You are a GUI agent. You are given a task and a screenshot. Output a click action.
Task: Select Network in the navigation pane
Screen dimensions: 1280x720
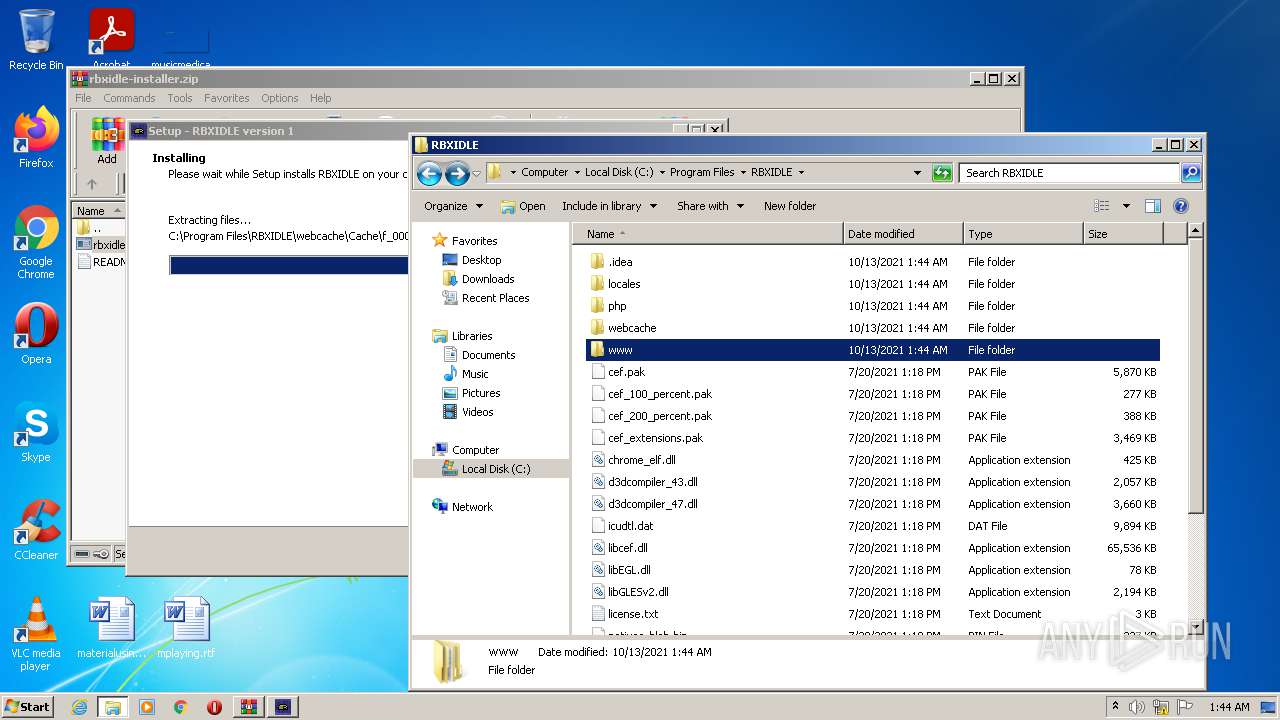(472, 507)
